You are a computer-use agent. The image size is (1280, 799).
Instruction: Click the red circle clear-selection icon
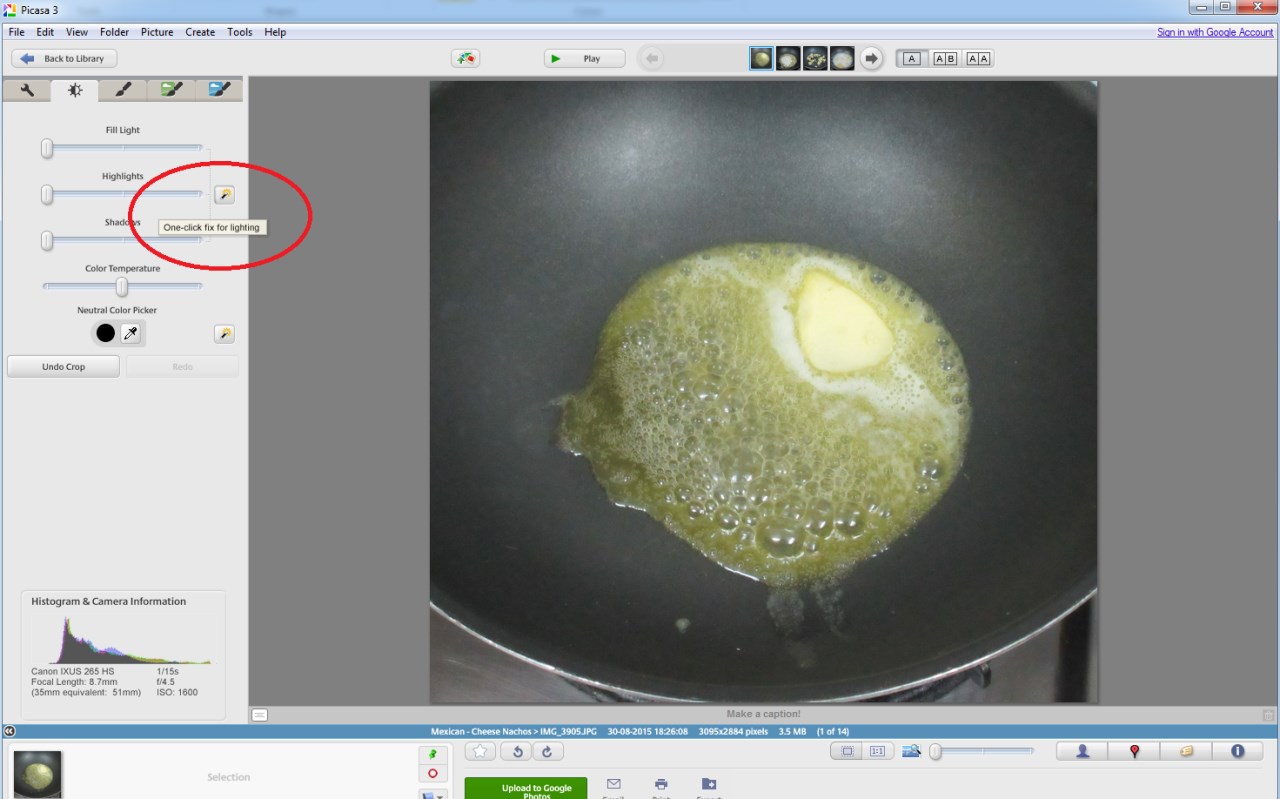[x=432, y=774]
